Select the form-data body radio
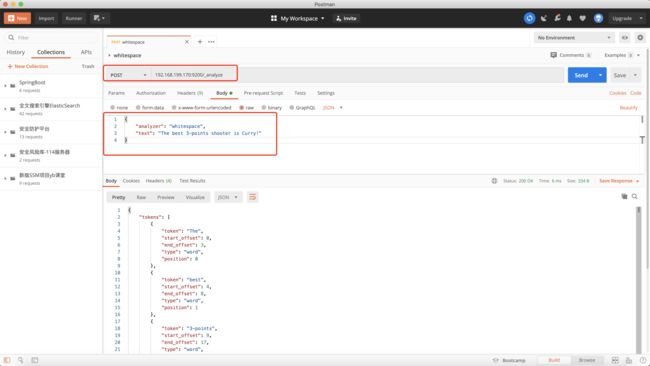 point(138,107)
